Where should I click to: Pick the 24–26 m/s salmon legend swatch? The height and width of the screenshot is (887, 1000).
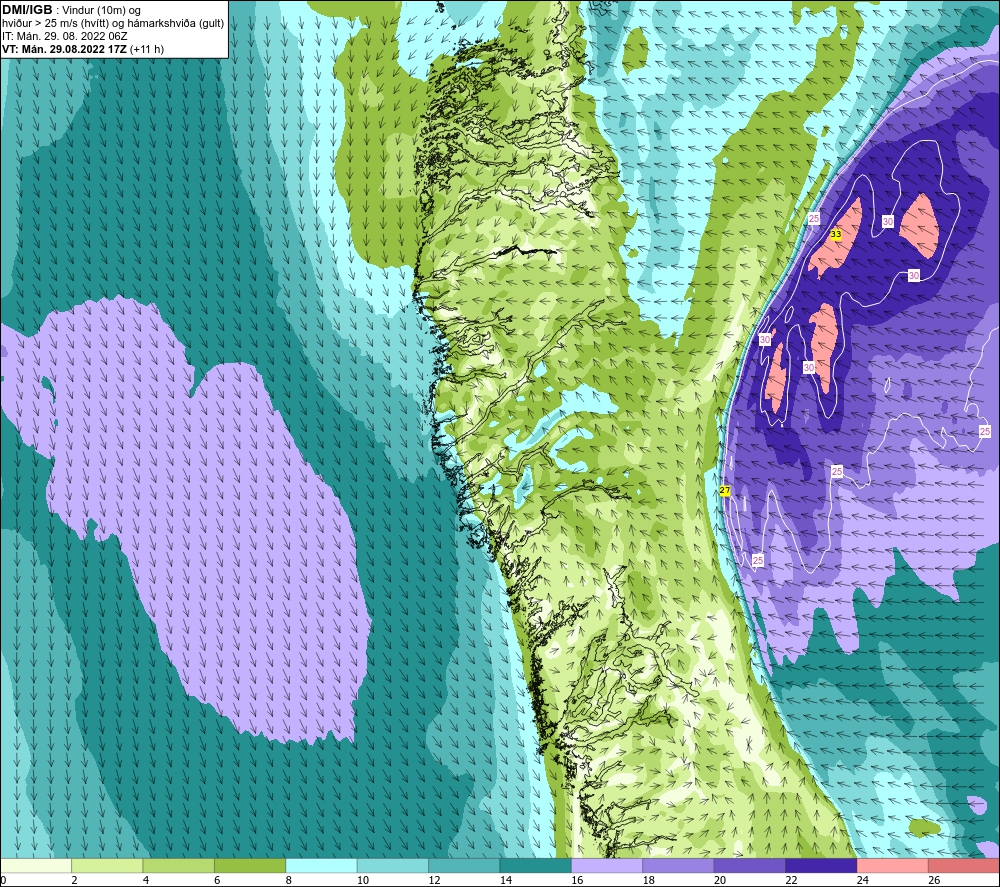click(x=893, y=865)
